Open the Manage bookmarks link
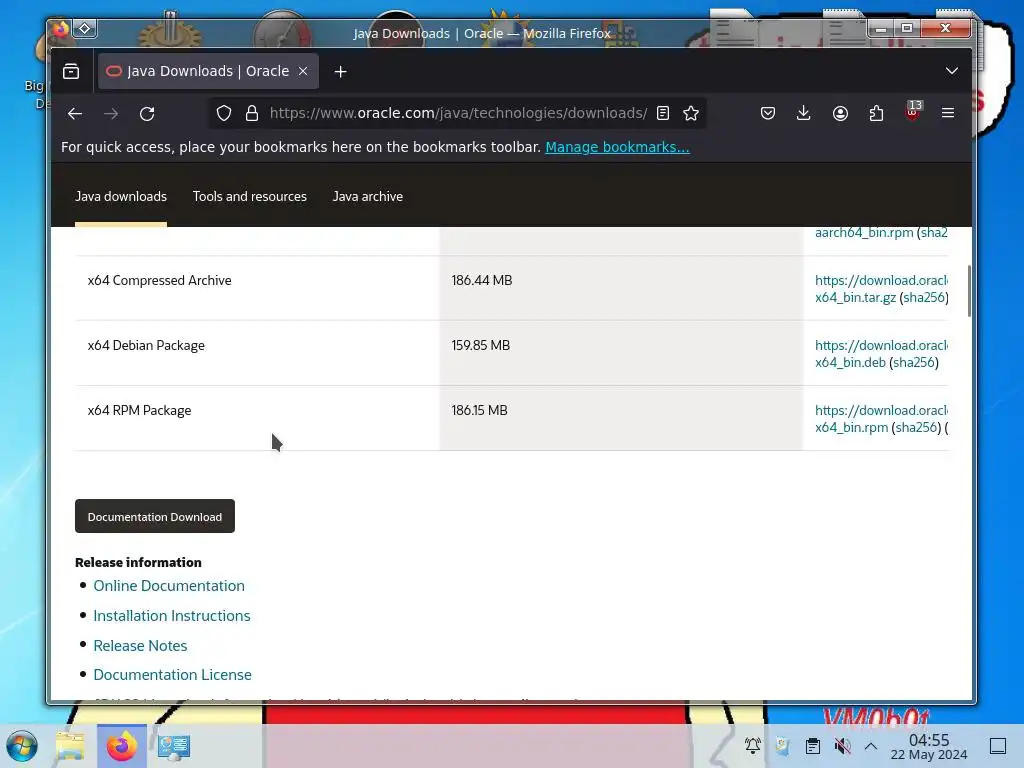This screenshot has height=768, width=1024. 617,147
